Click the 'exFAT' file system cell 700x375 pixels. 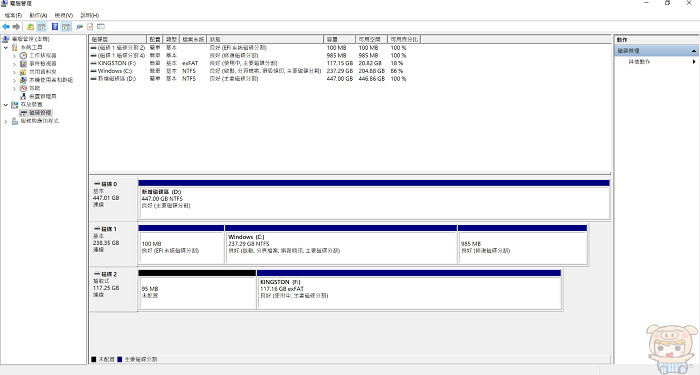coord(190,63)
